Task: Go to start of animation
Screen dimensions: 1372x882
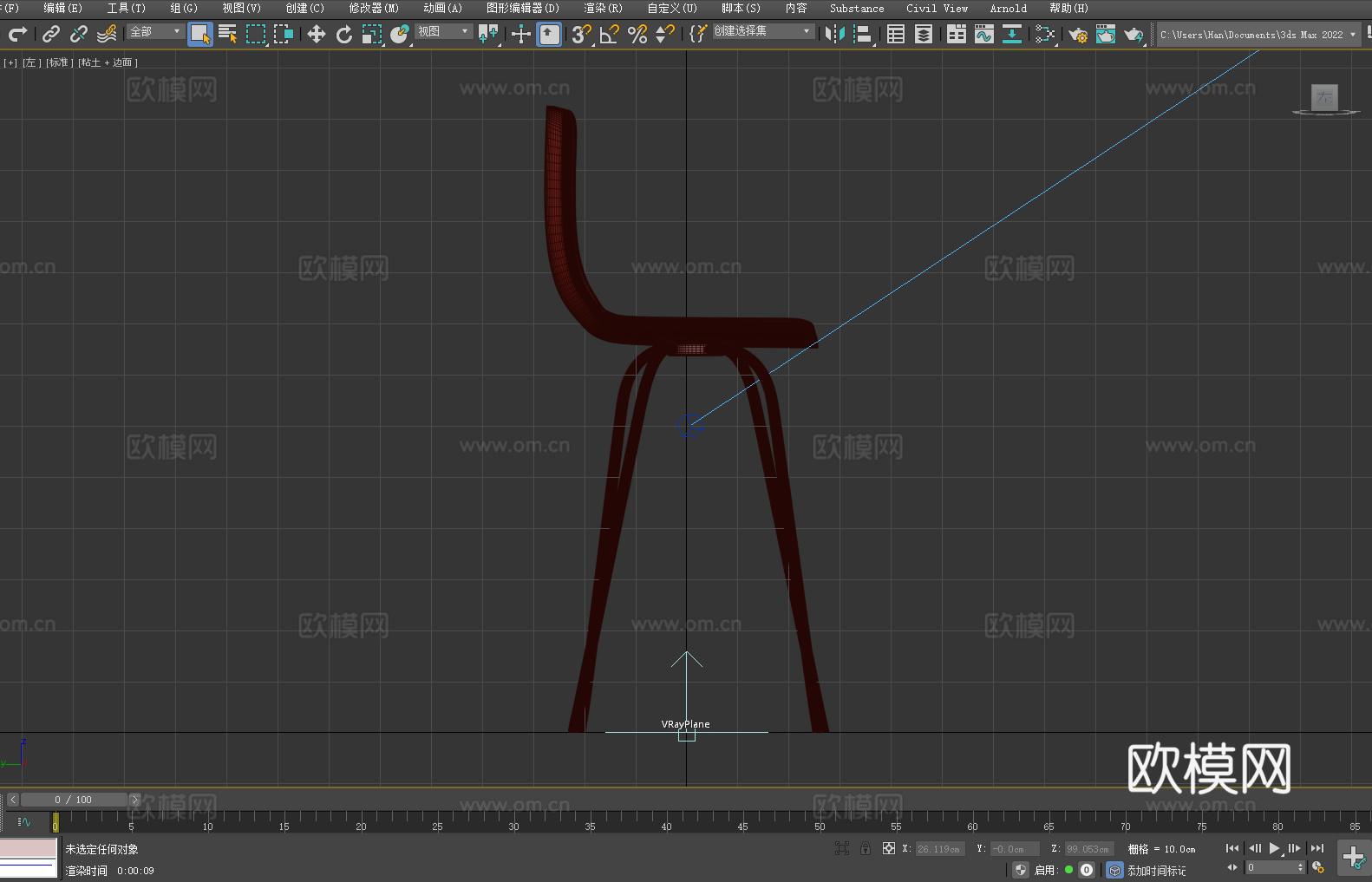Action: [1232, 848]
